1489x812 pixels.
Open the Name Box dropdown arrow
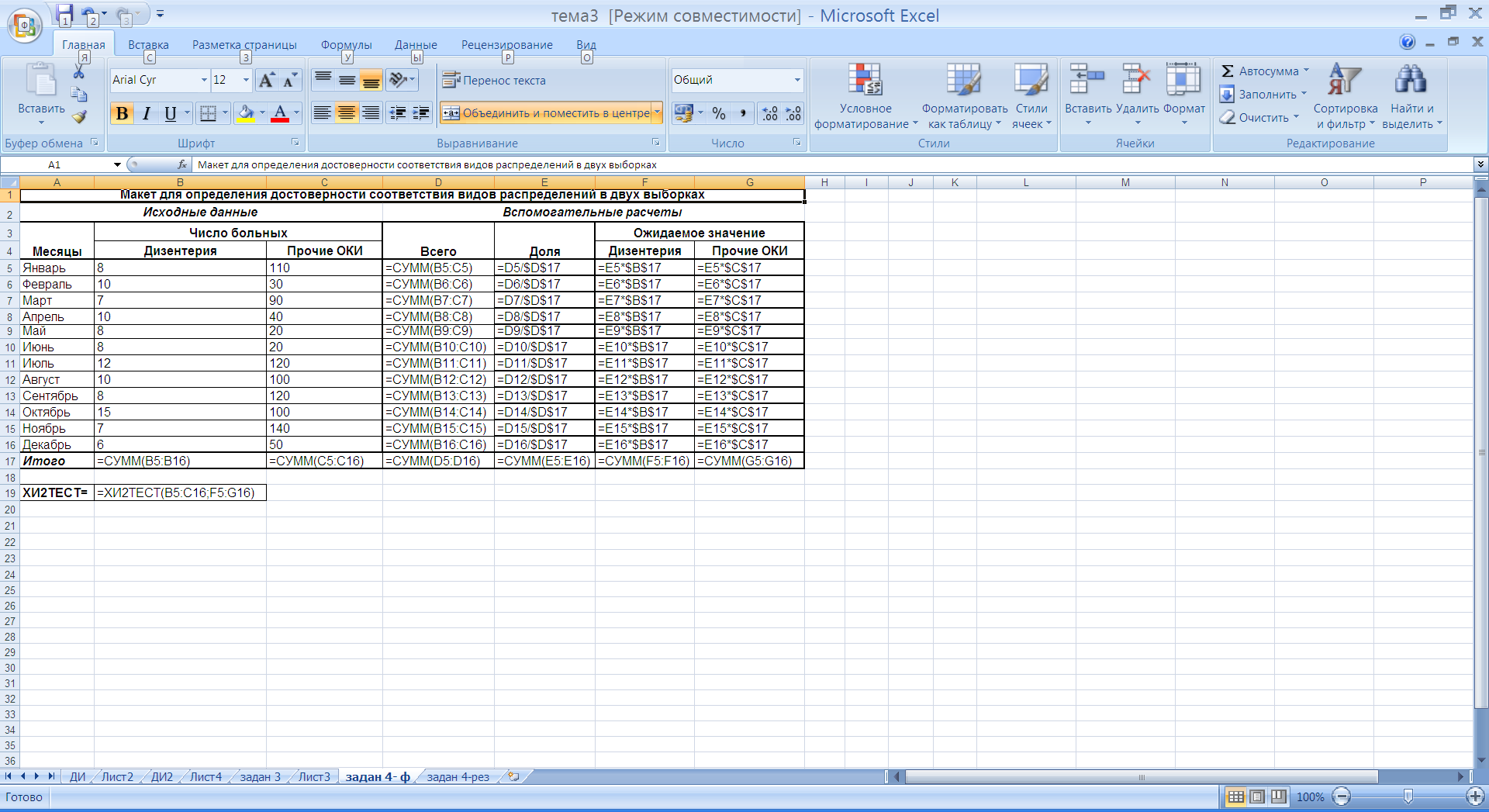point(117,164)
